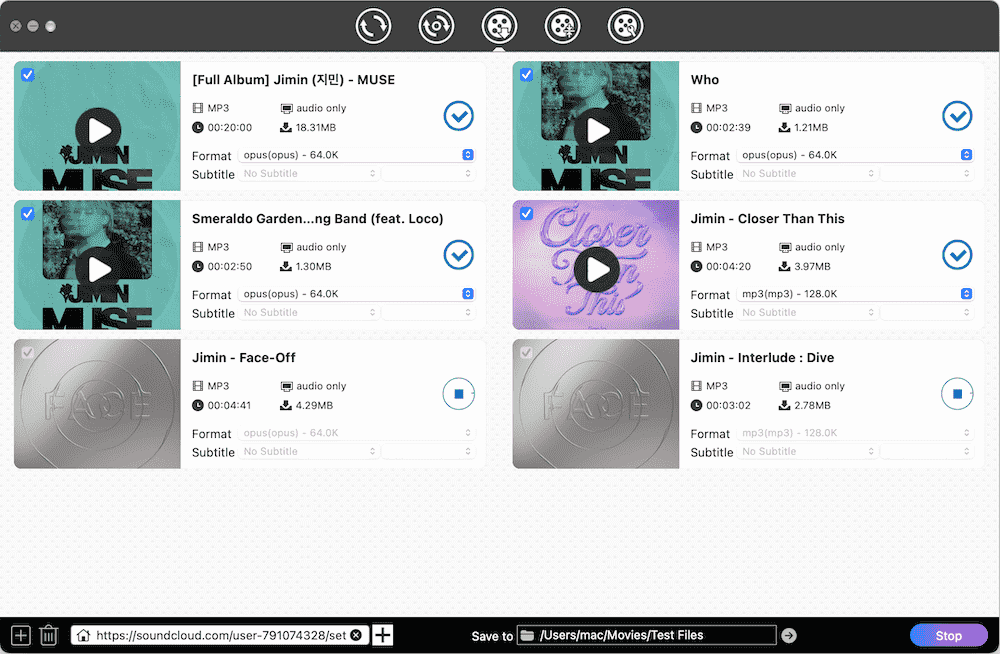Stop the Jimin - Face-Off download

458,393
